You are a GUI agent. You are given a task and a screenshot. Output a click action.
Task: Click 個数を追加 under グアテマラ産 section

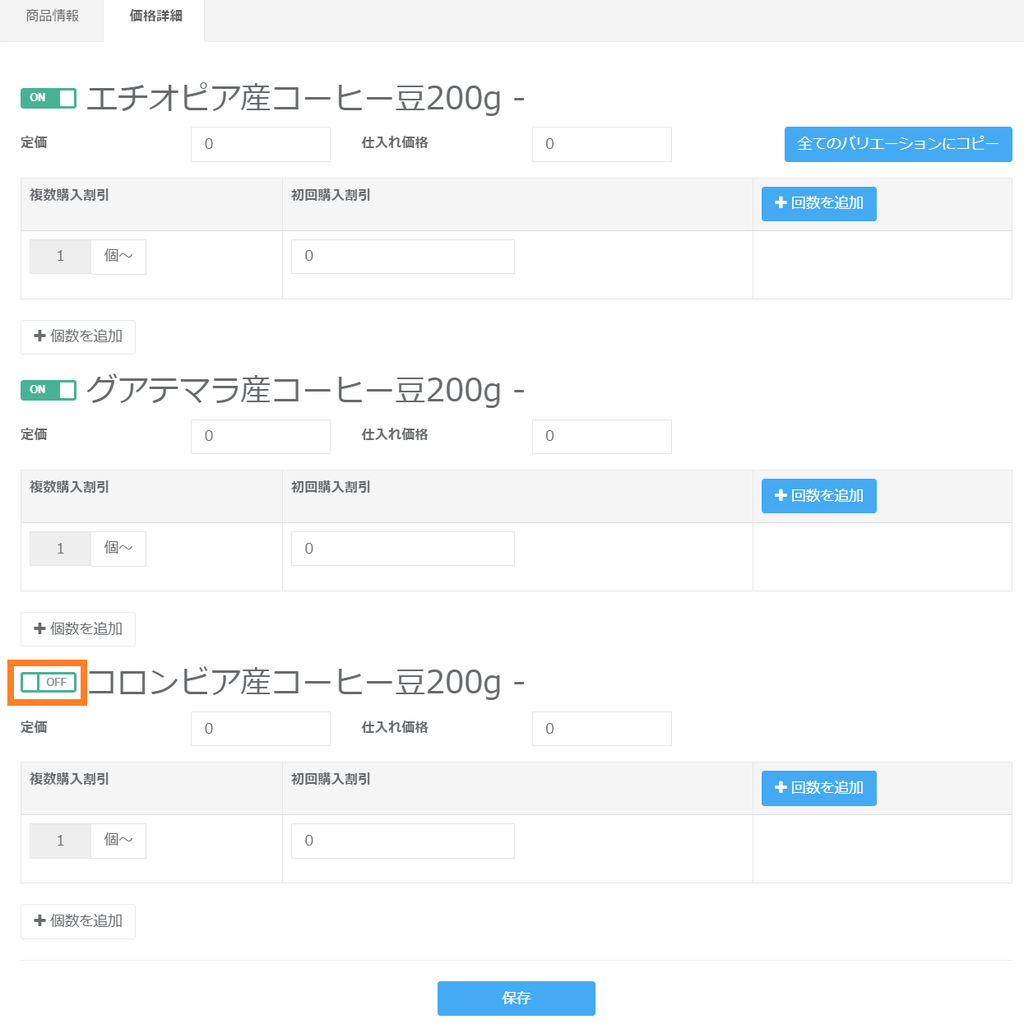[78, 629]
